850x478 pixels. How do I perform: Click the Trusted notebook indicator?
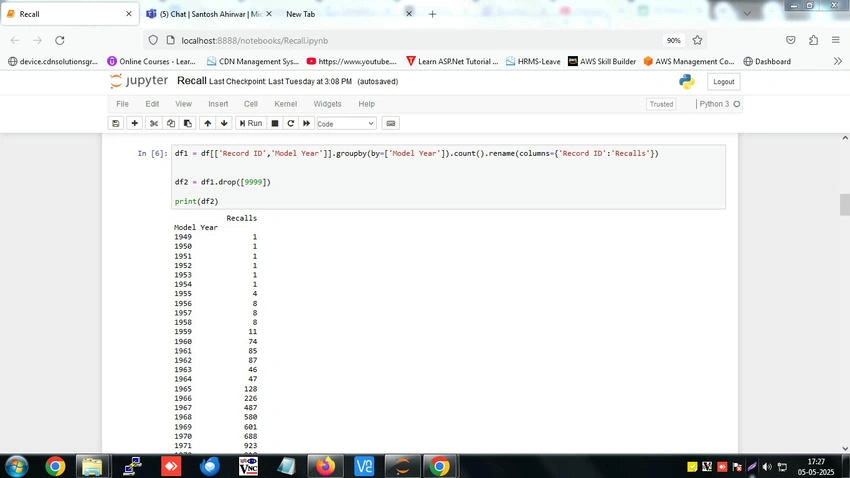pyautogui.click(x=661, y=104)
